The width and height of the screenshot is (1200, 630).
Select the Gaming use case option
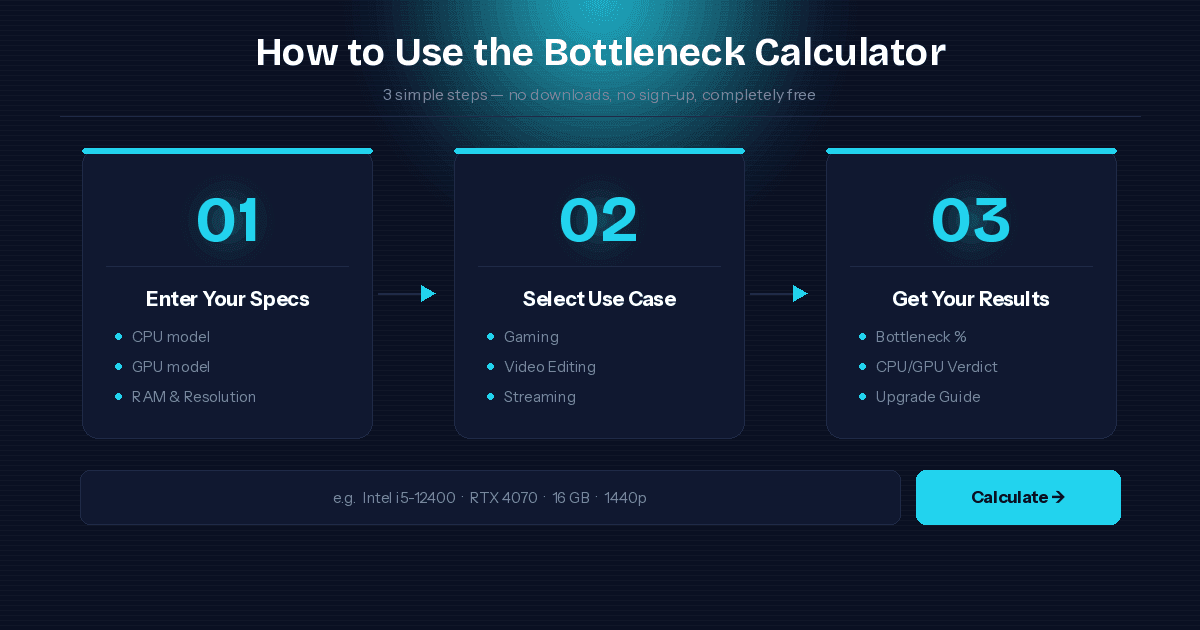[x=531, y=337]
